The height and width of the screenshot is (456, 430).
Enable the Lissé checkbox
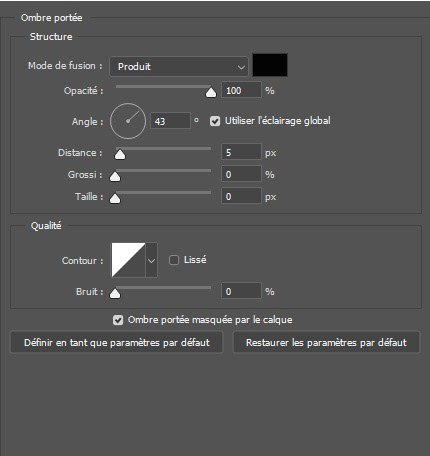[x=174, y=260]
